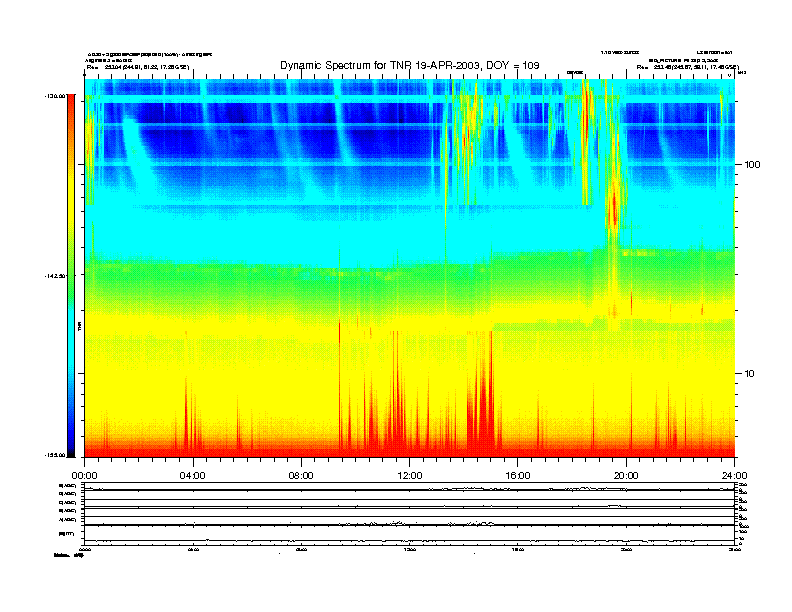Click the '-130.00' color bar label
This screenshot has height=612, width=792.
point(55,95)
